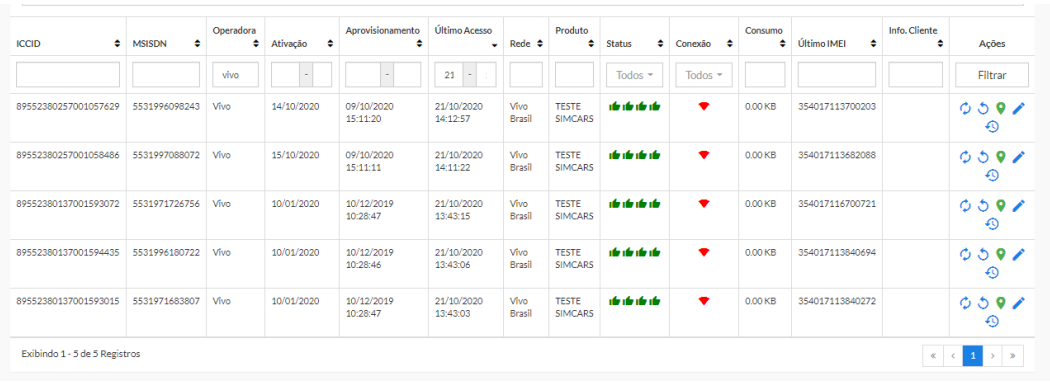Click reset arrow icon for MSISDN 5531997088072 row

pyautogui.click(x=983, y=157)
